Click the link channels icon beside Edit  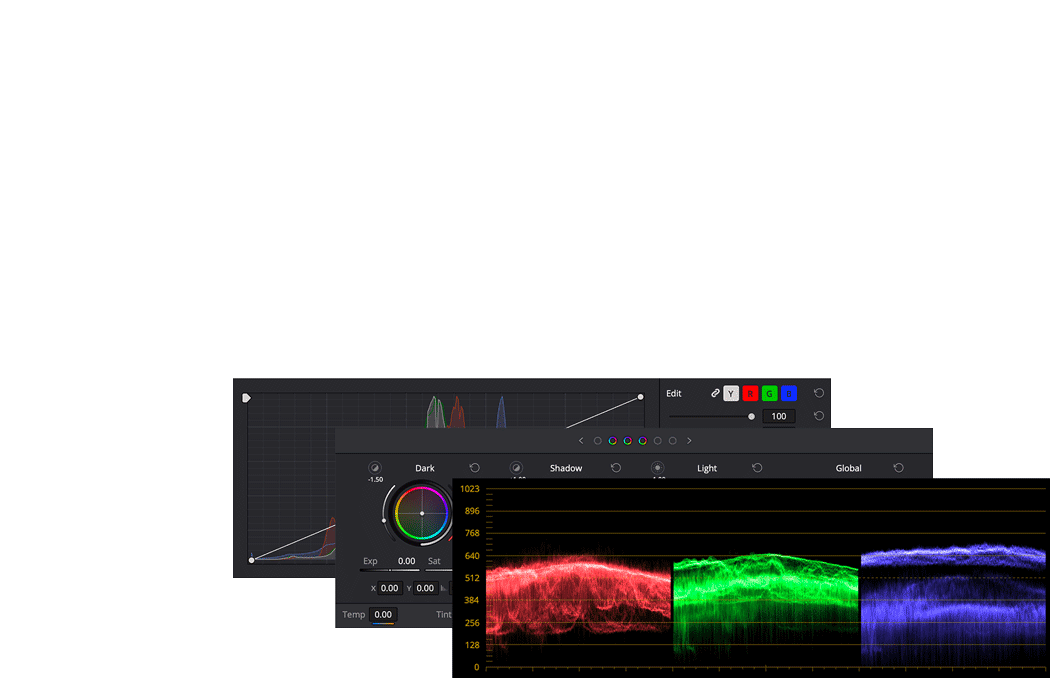pos(715,393)
